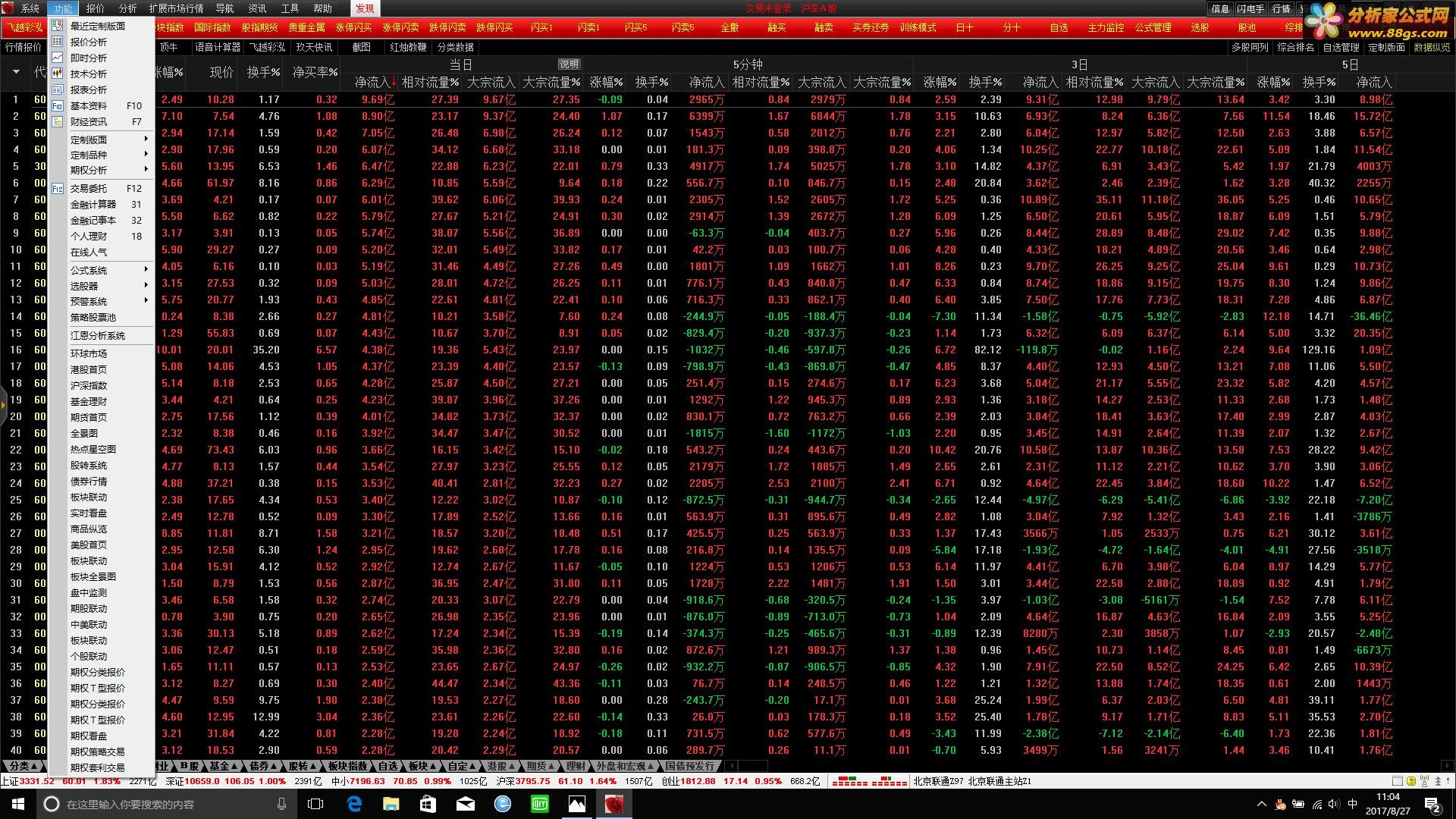Screen dimensions: 1456x819
Task: Open the 报价 menu
Action: click(x=96, y=8)
